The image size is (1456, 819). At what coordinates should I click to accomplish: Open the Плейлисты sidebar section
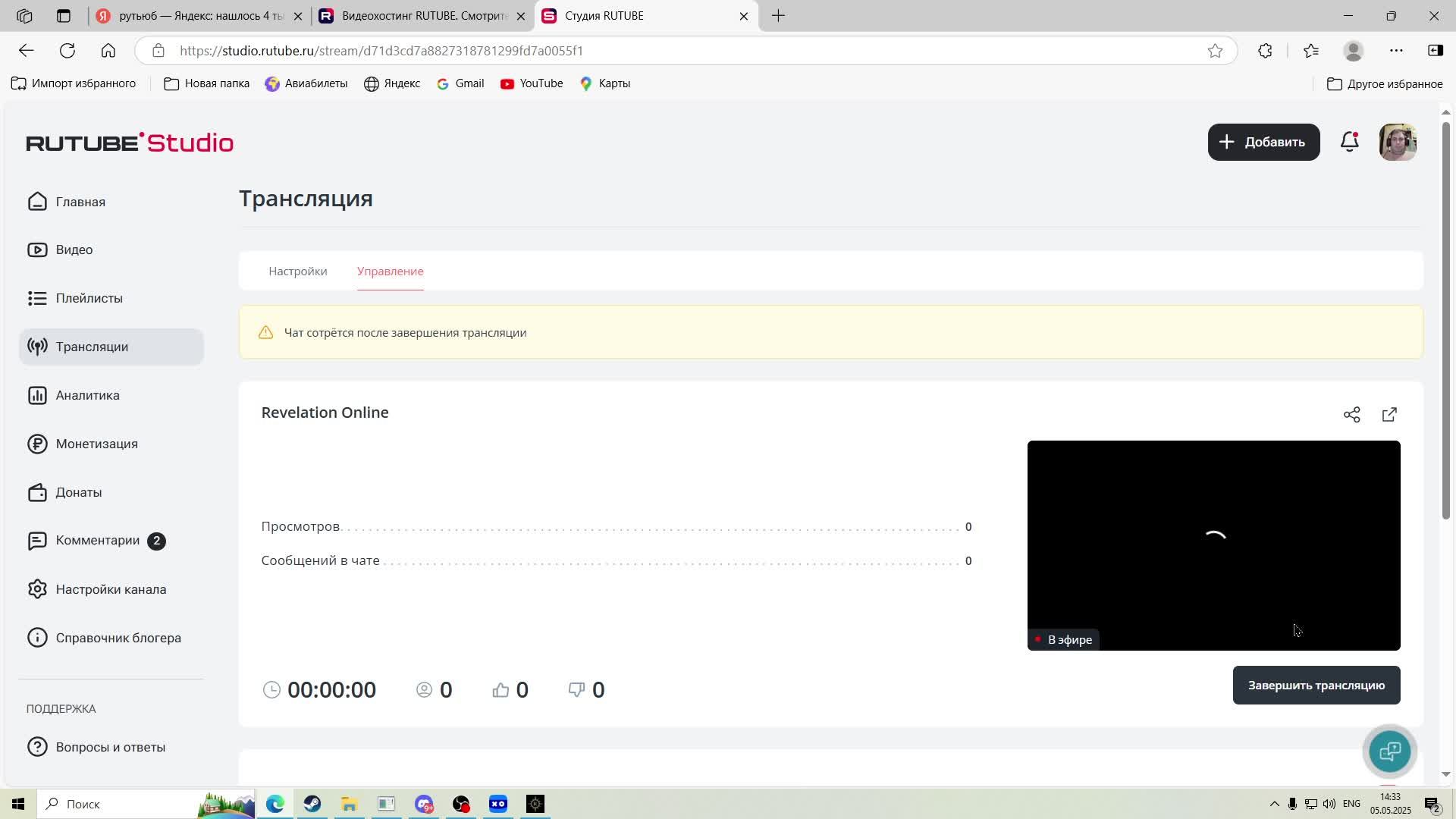pos(111,299)
